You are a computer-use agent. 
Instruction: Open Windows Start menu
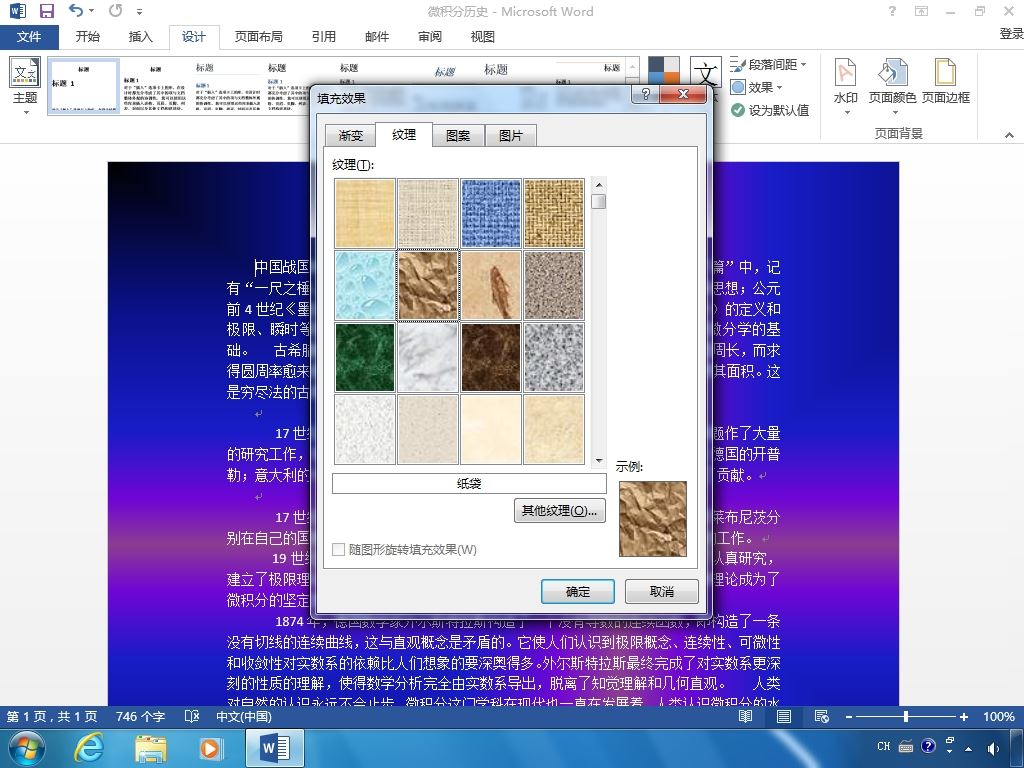pos(27,748)
